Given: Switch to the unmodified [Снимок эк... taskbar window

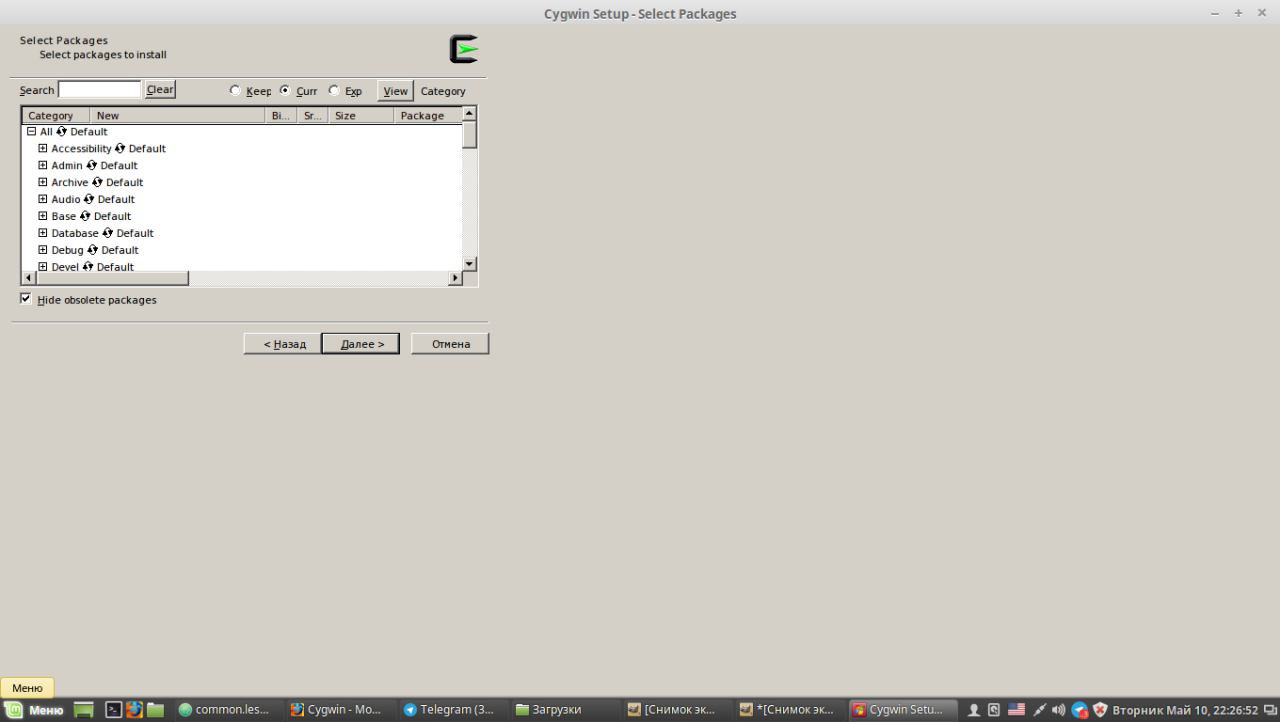Looking at the screenshot, I should point(674,710).
